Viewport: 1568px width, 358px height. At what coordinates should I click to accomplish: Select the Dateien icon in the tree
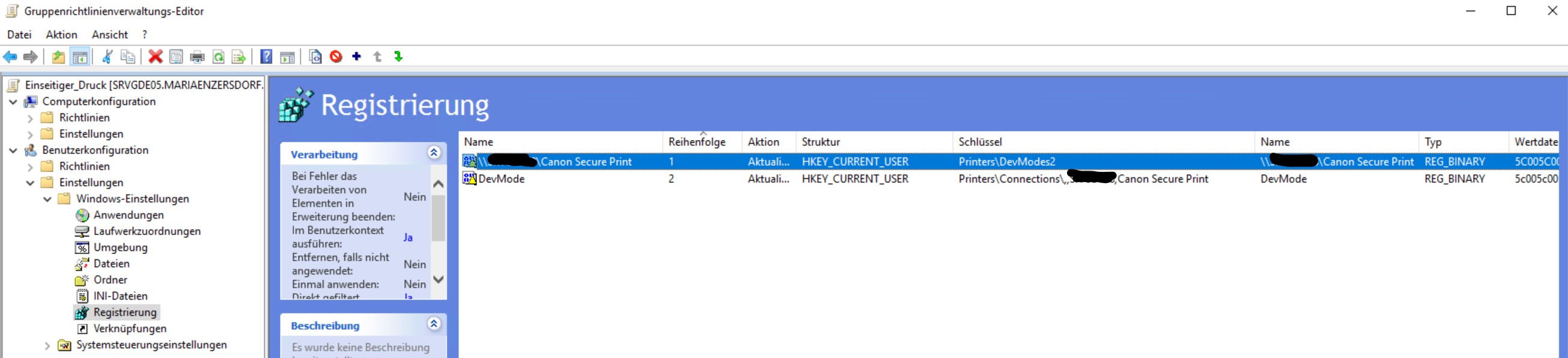(x=82, y=264)
